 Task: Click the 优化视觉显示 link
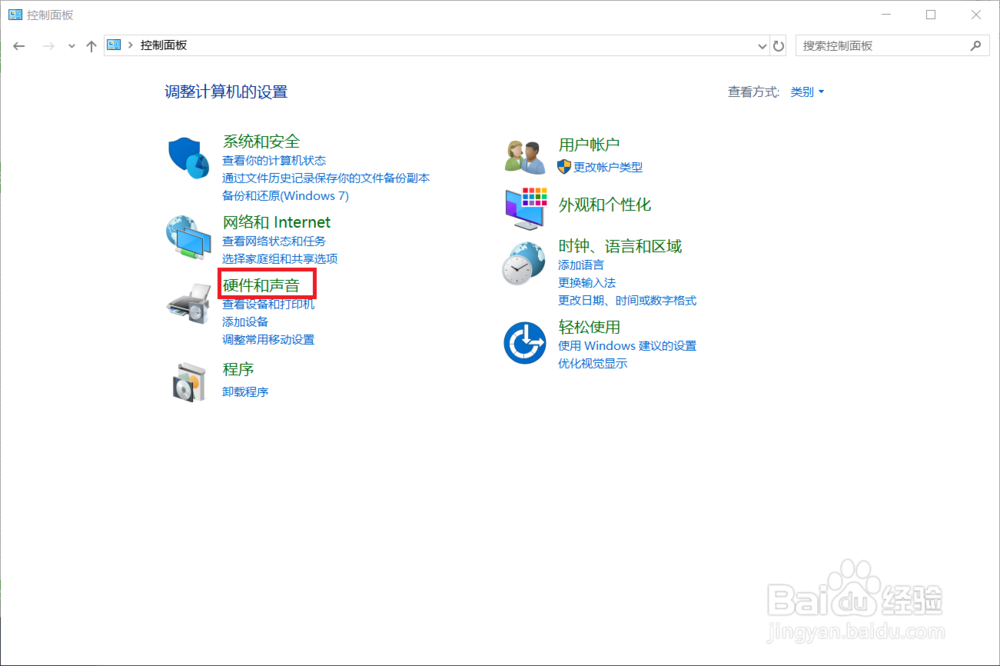tap(592, 364)
